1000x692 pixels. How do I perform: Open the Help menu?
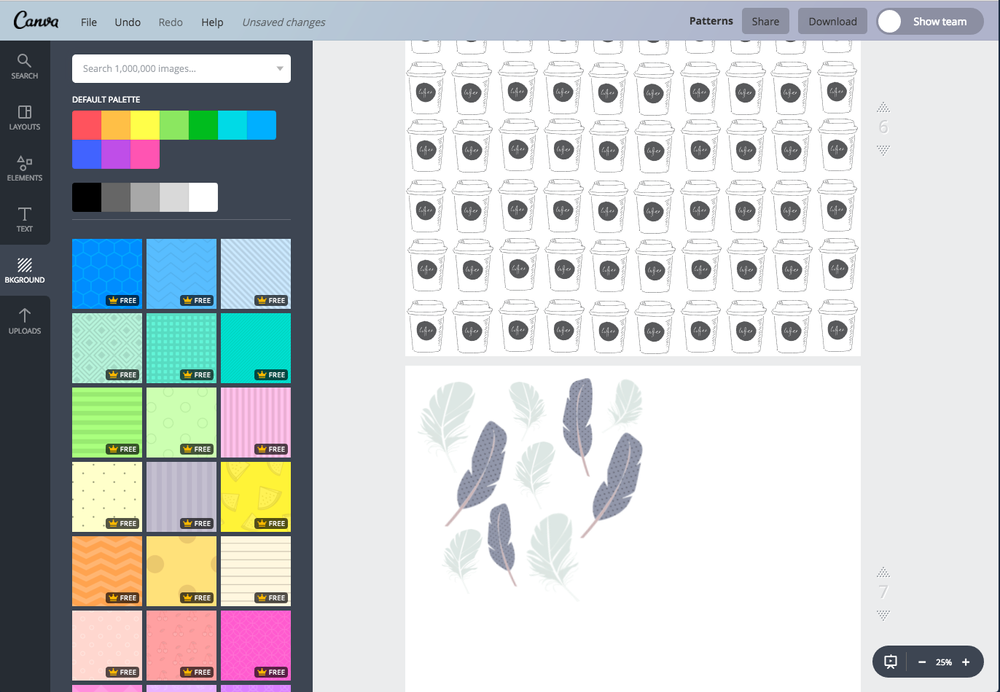pos(212,21)
